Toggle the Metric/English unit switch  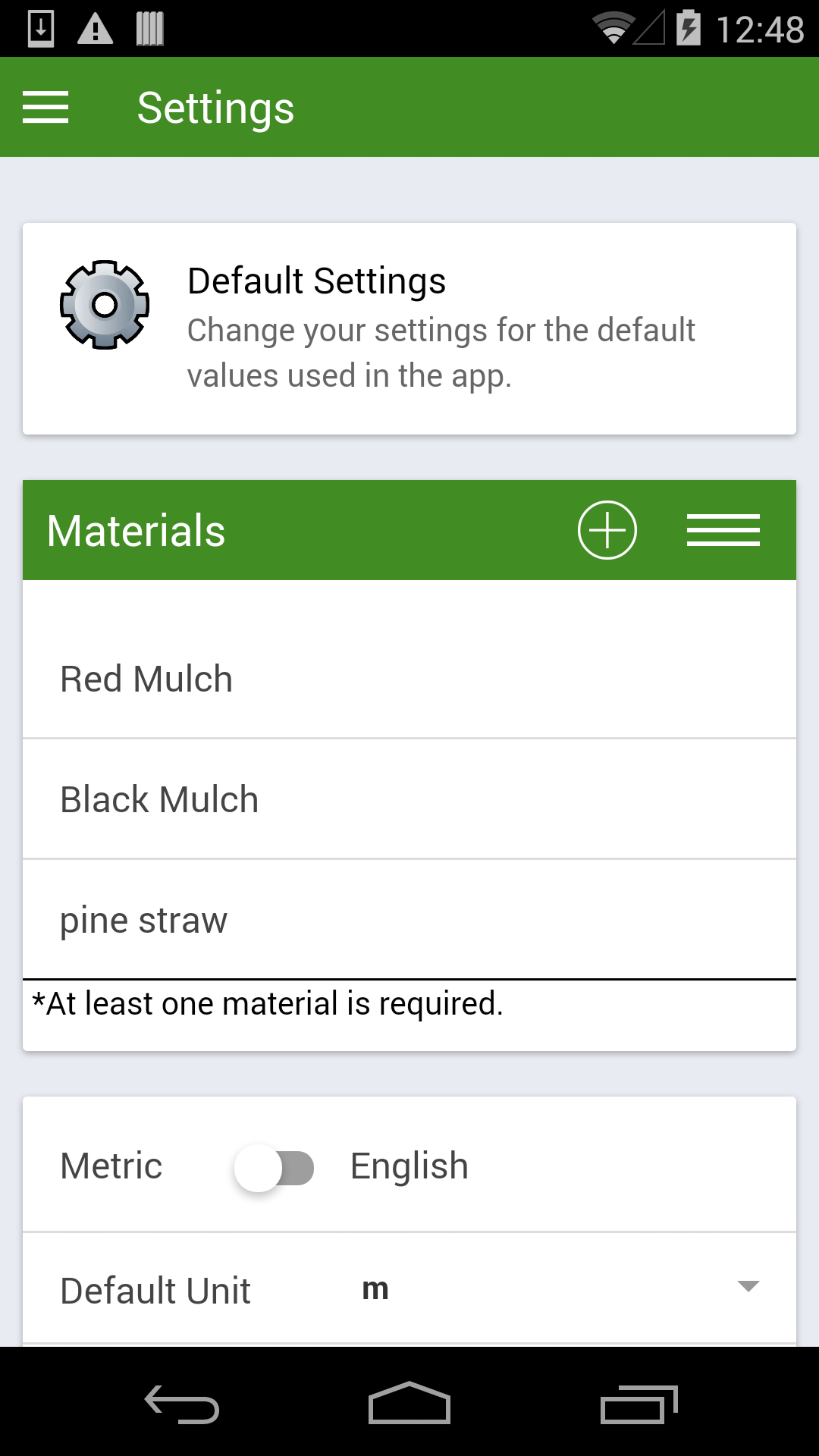[x=275, y=1166]
